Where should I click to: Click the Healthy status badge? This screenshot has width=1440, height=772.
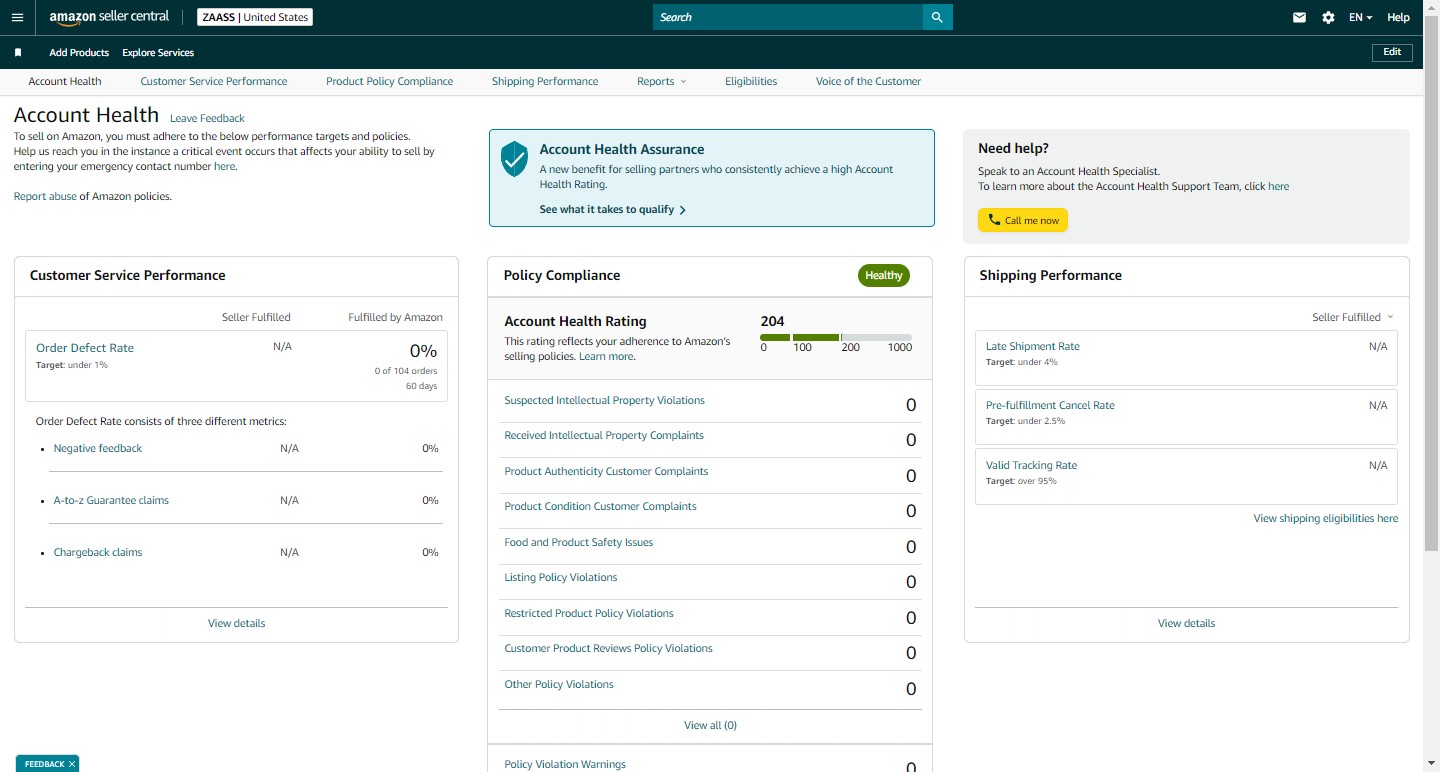[884, 275]
